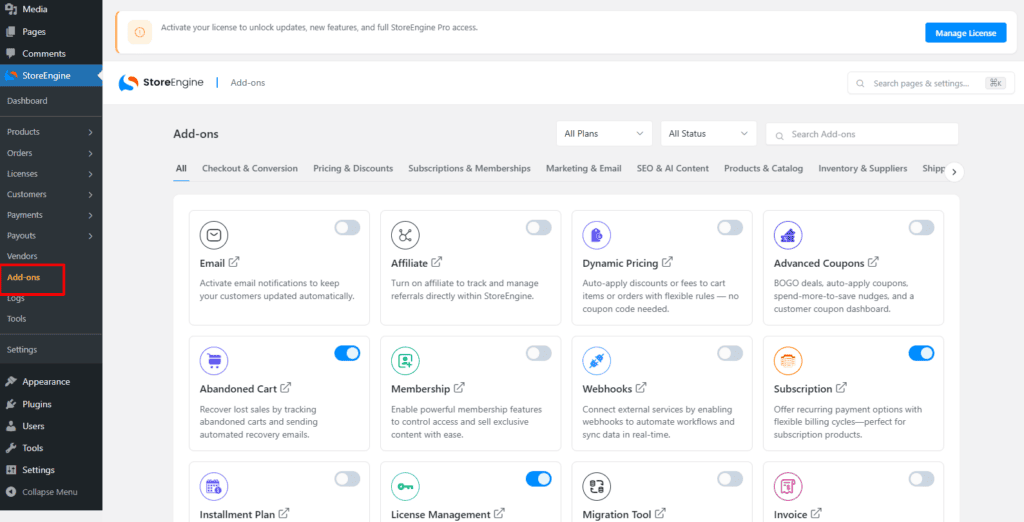
Task: Click the License Management key icon
Action: point(405,487)
